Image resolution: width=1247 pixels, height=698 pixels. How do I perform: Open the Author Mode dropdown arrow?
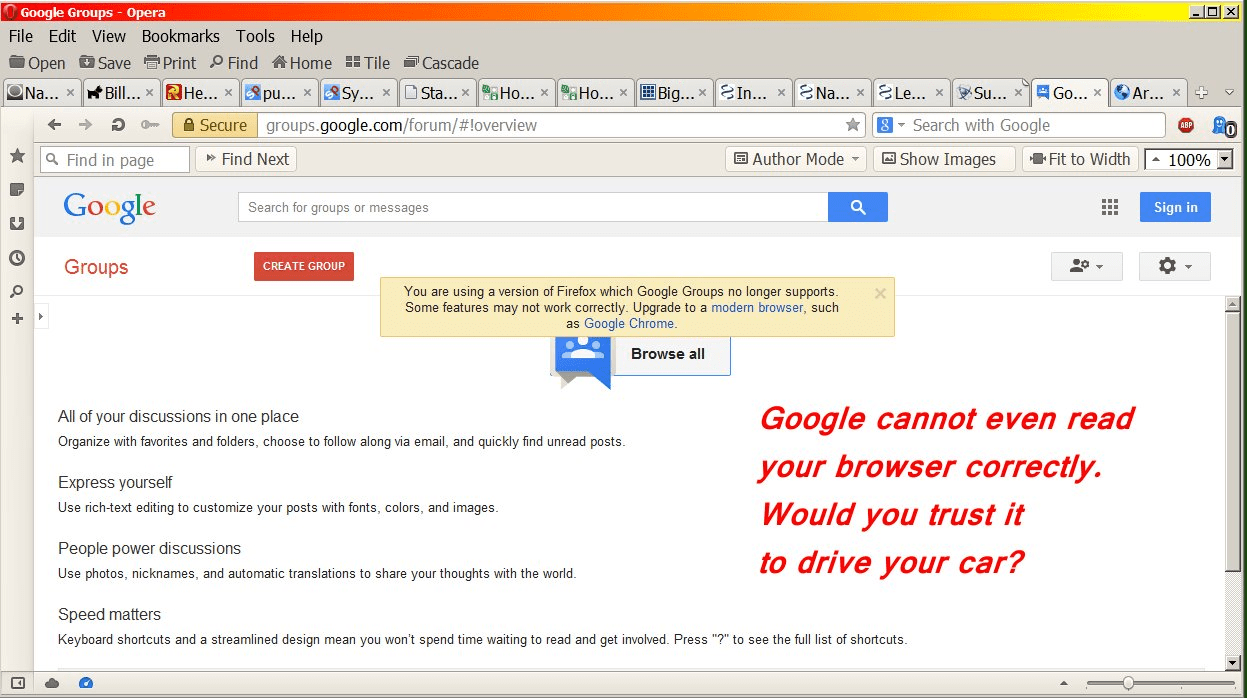[x=856, y=159]
